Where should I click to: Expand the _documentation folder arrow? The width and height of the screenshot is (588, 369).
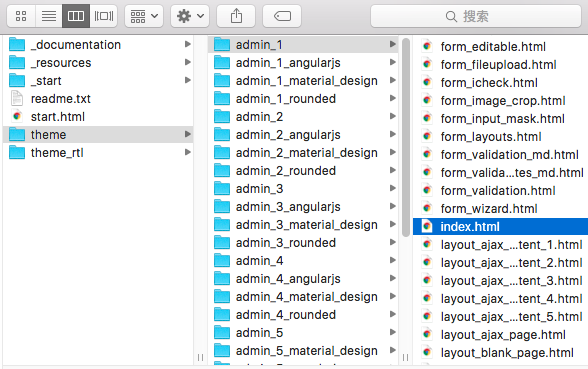188,44
